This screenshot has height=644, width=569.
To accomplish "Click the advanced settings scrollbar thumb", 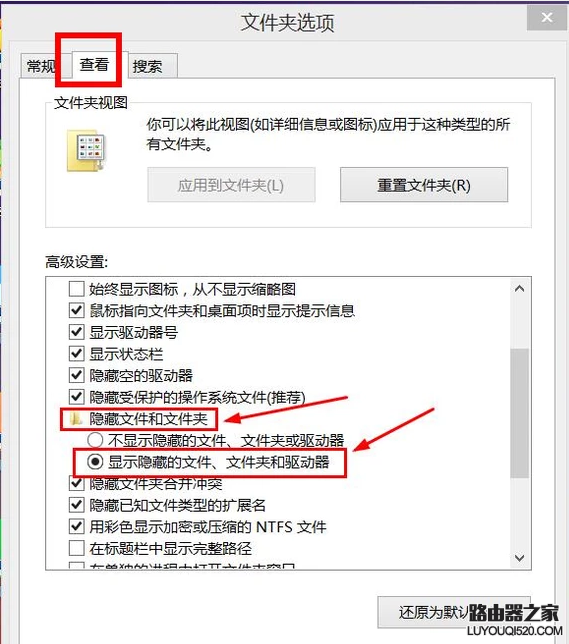I will [519, 413].
